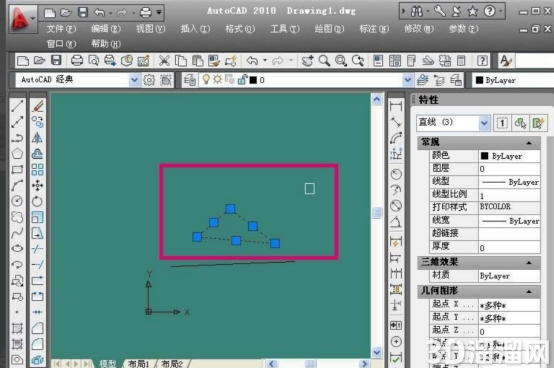Open the Workspace Settings gear icon
Viewport: 554px width, 368px height.
(149, 80)
